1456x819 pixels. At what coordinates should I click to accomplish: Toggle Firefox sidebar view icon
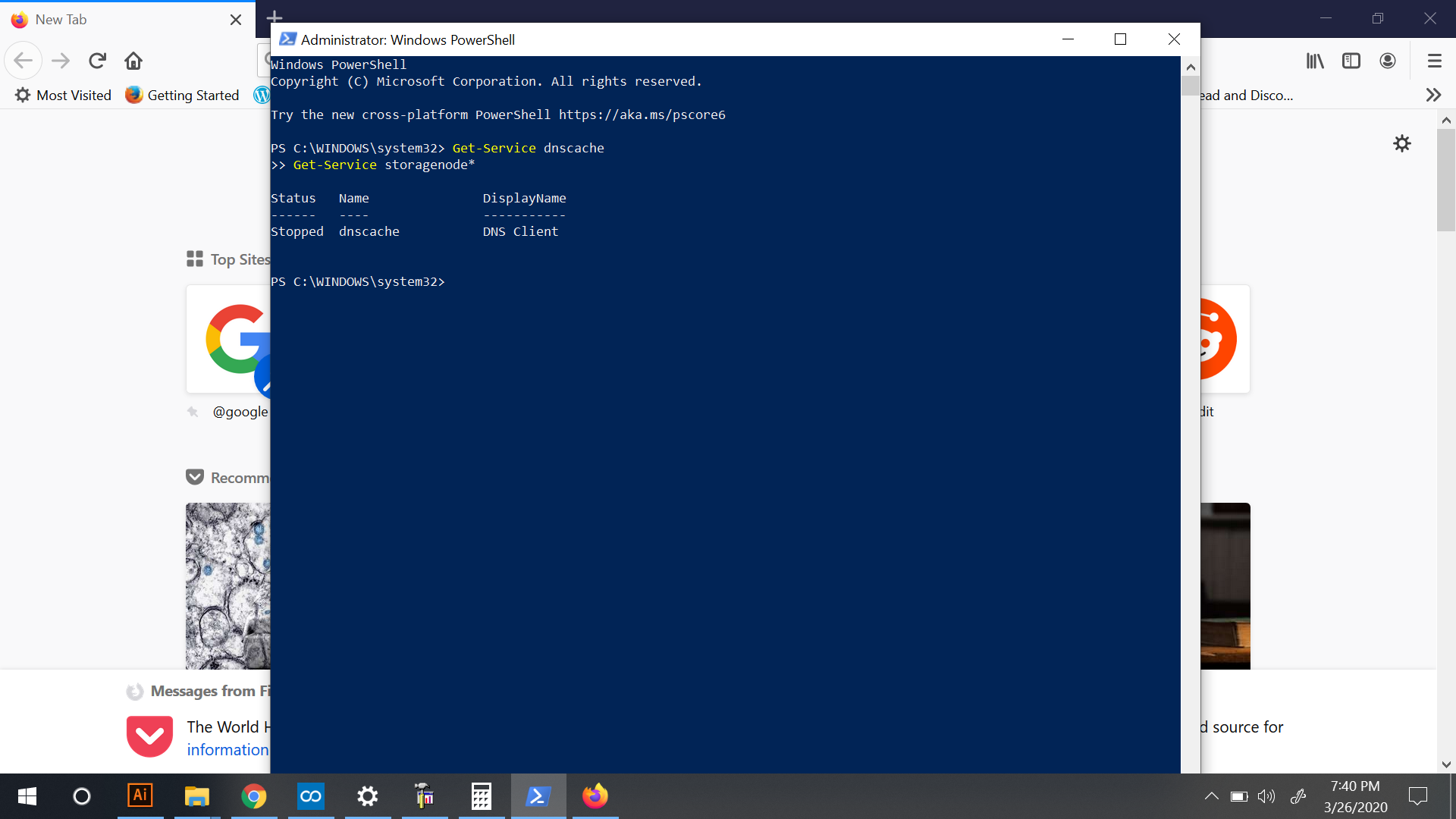1351,61
